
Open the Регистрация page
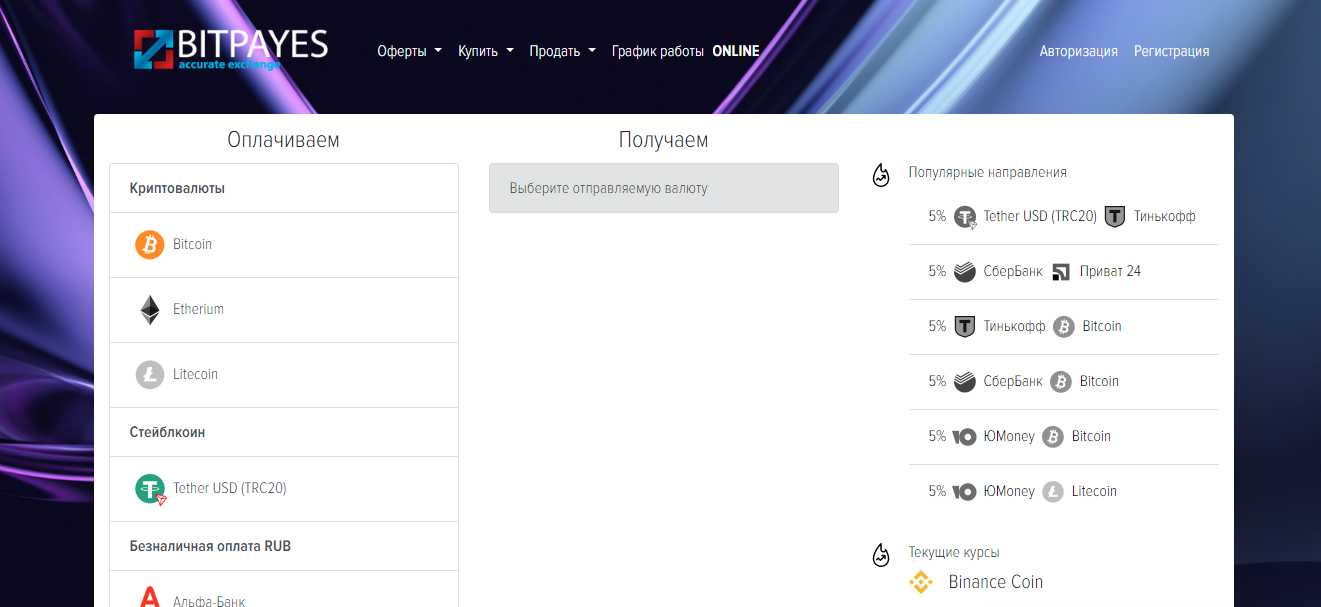coord(1171,51)
